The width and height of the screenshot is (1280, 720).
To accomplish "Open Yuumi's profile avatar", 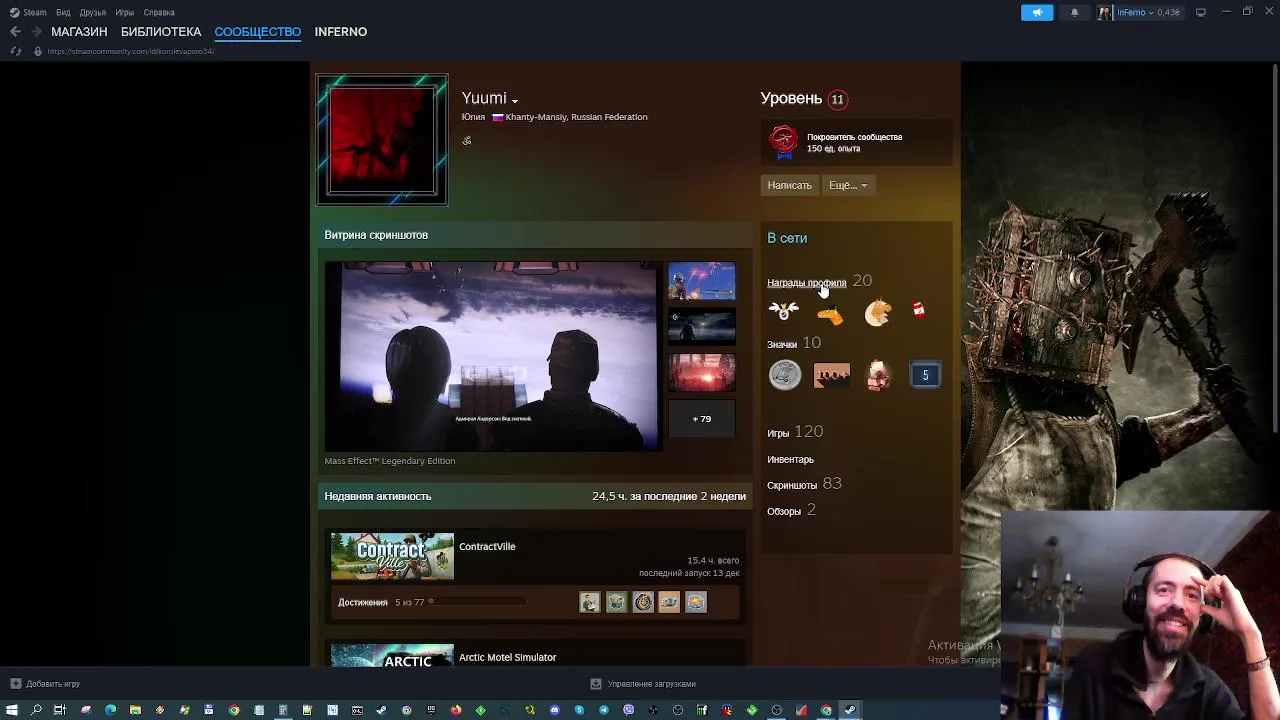I will click(x=382, y=140).
